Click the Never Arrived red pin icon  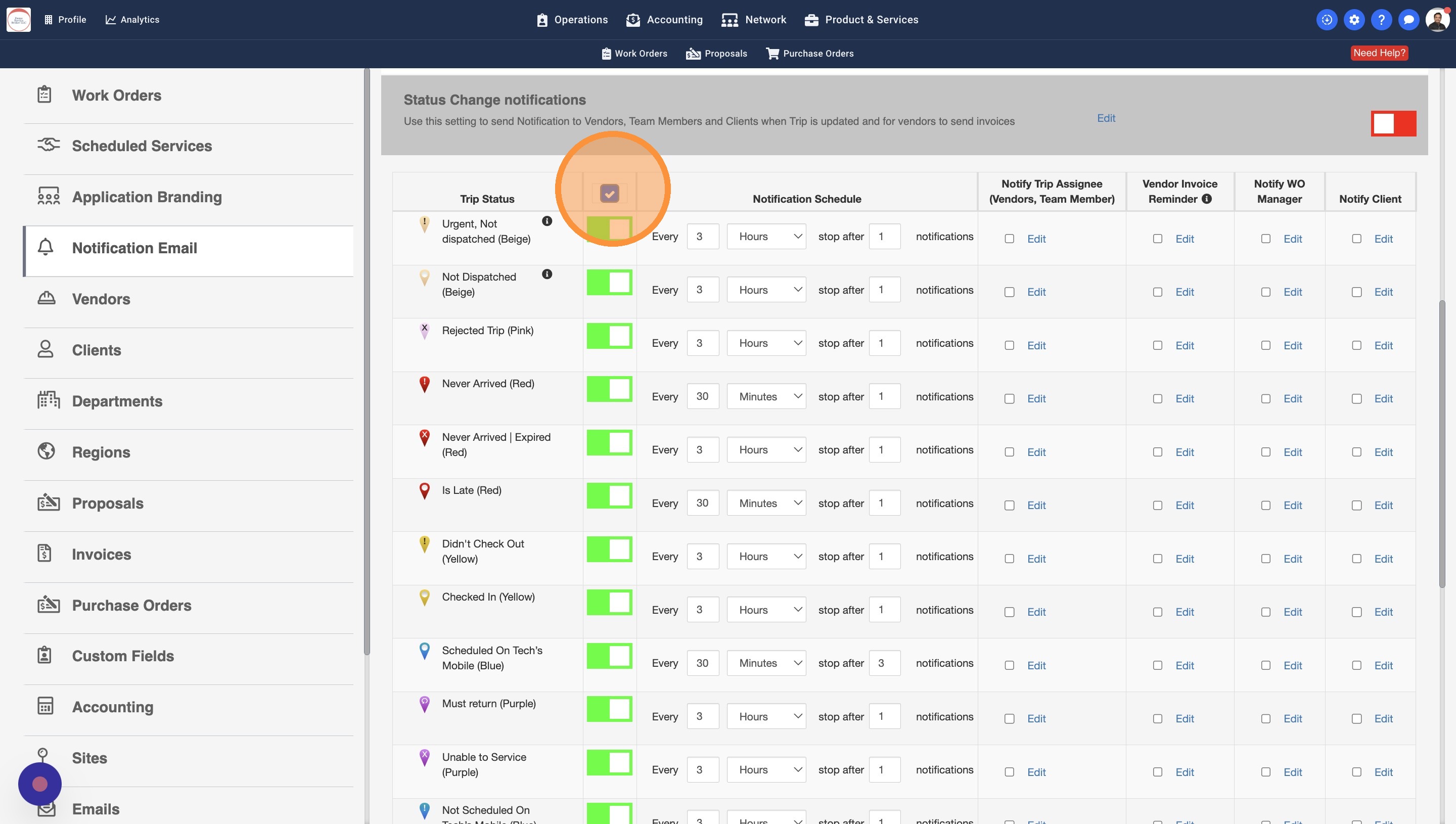[424, 384]
